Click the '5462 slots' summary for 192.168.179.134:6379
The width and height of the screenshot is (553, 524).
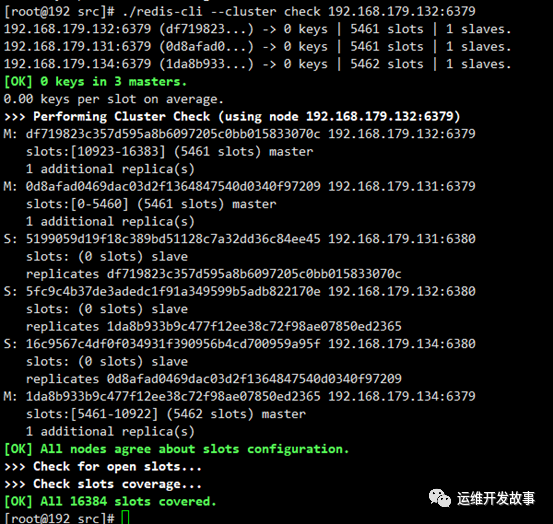(x=387, y=64)
